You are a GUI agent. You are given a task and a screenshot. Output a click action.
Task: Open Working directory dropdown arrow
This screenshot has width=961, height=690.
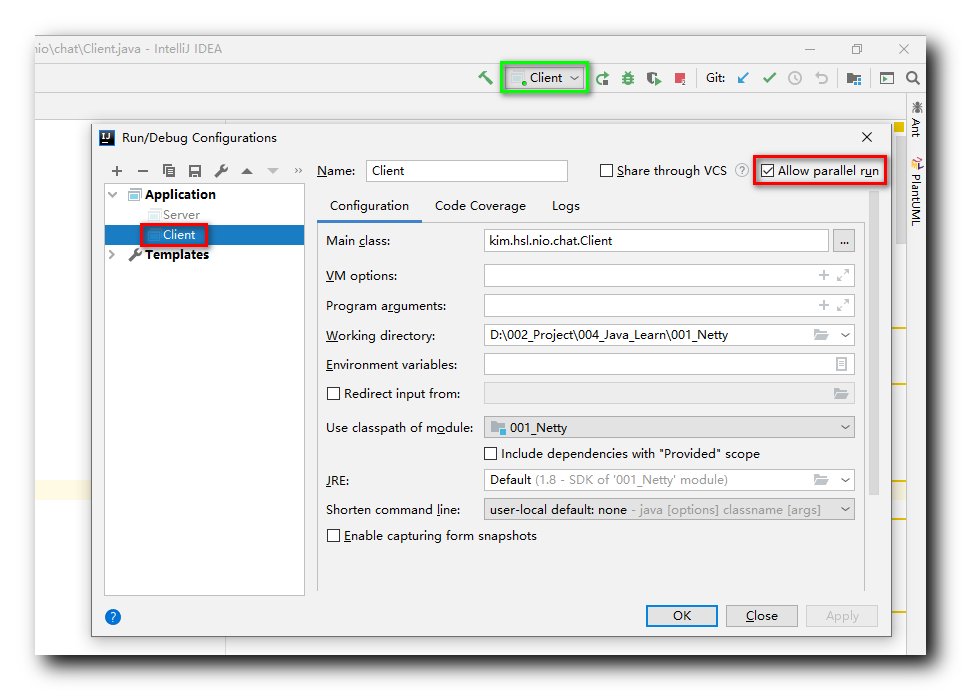pyautogui.click(x=845, y=335)
